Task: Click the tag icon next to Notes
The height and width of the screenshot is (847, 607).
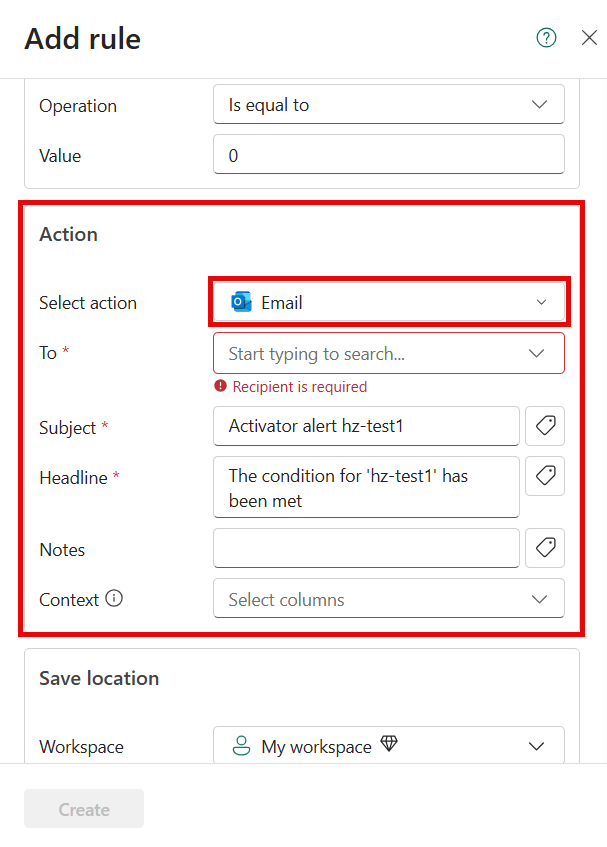Action: tap(545, 548)
